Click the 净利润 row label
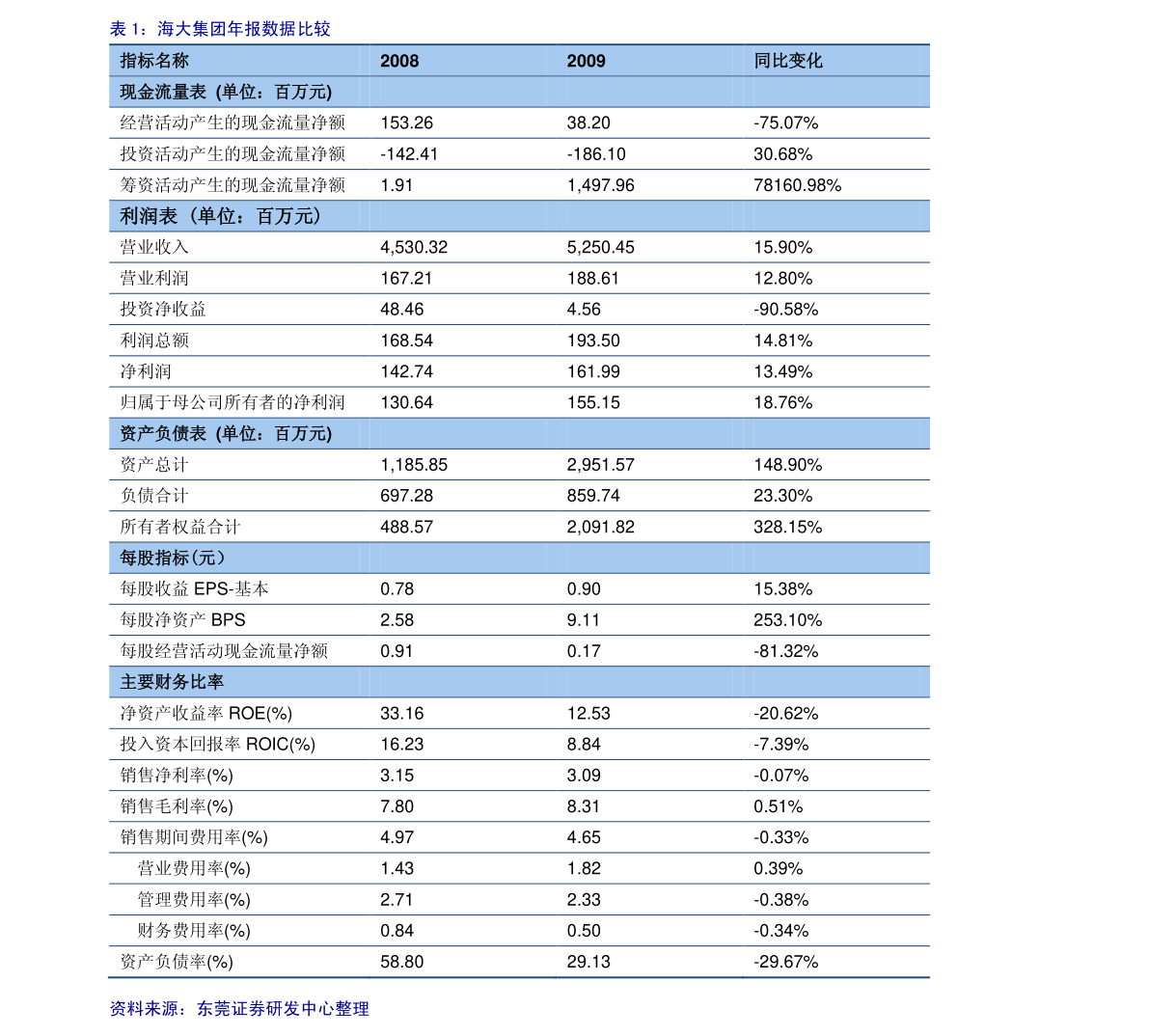Screen dimensions: 1149x1036 [145, 371]
